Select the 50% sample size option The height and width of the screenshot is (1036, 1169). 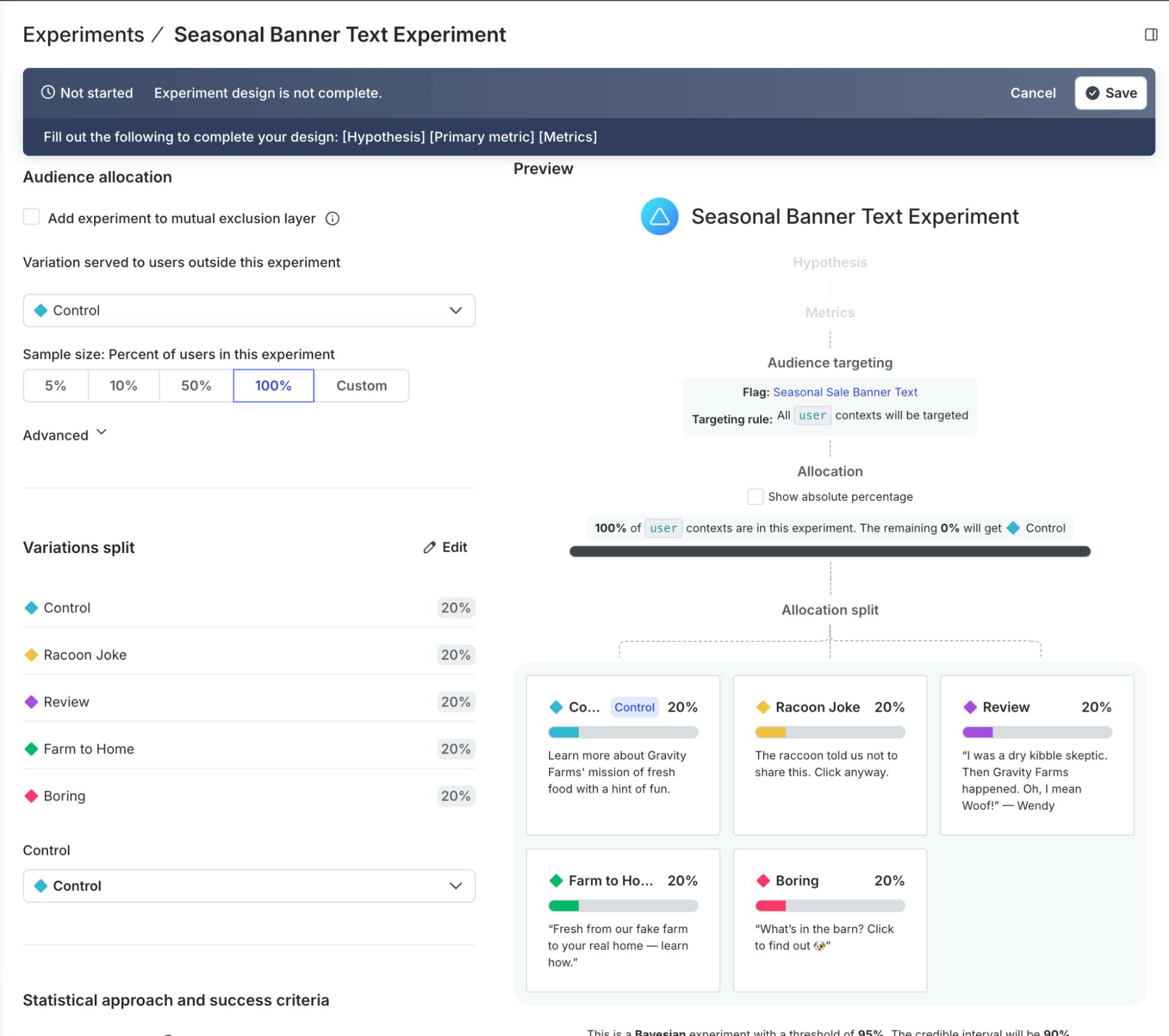click(x=196, y=386)
